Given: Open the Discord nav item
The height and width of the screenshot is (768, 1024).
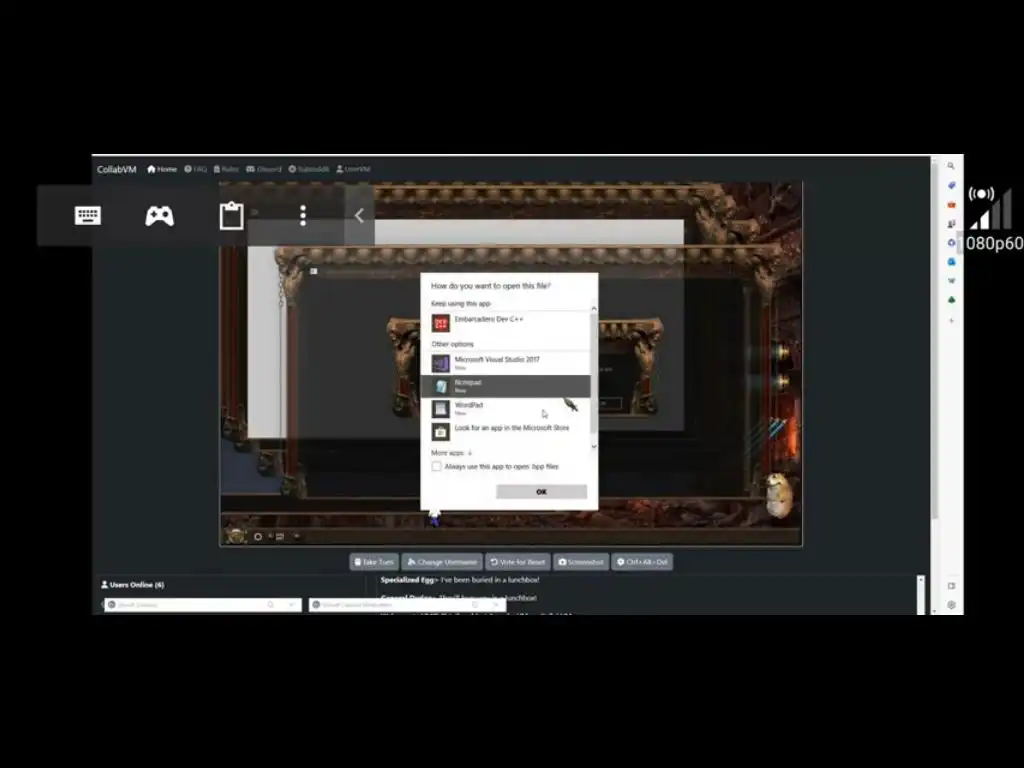Looking at the screenshot, I should (264, 169).
